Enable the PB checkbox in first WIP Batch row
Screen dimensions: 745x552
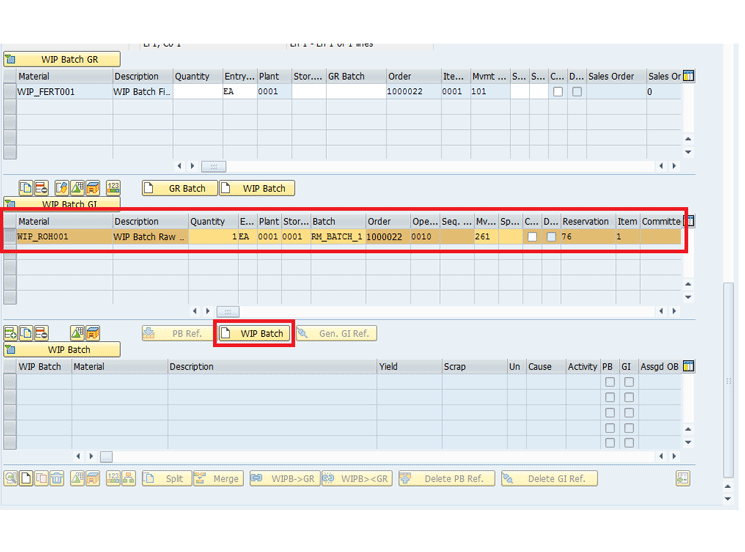coord(609,382)
